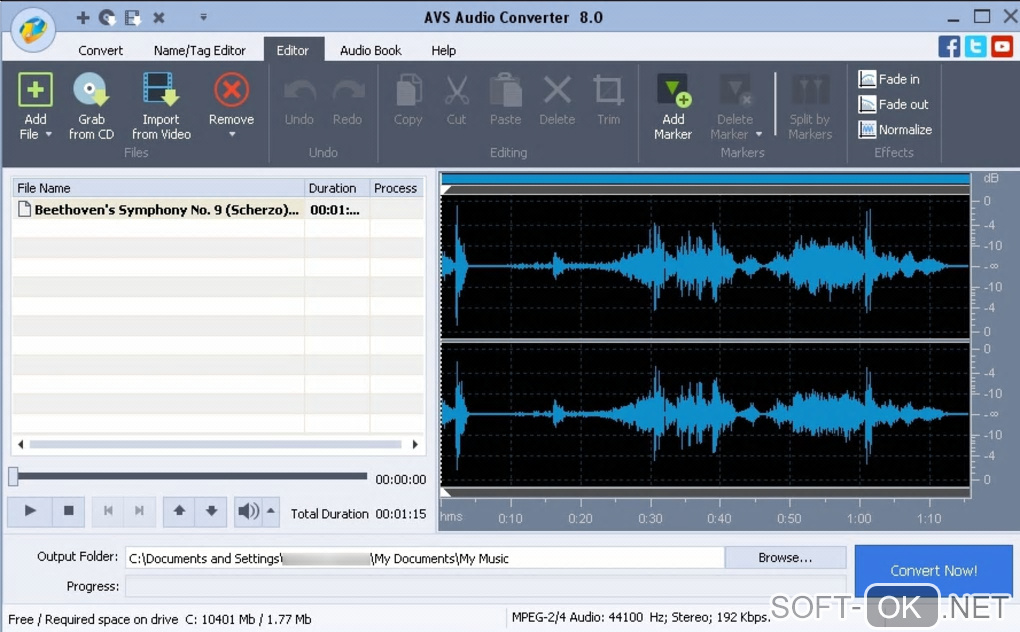Apply the Normalize effect
Viewport: 1020px width, 632px height.
(x=895, y=129)
